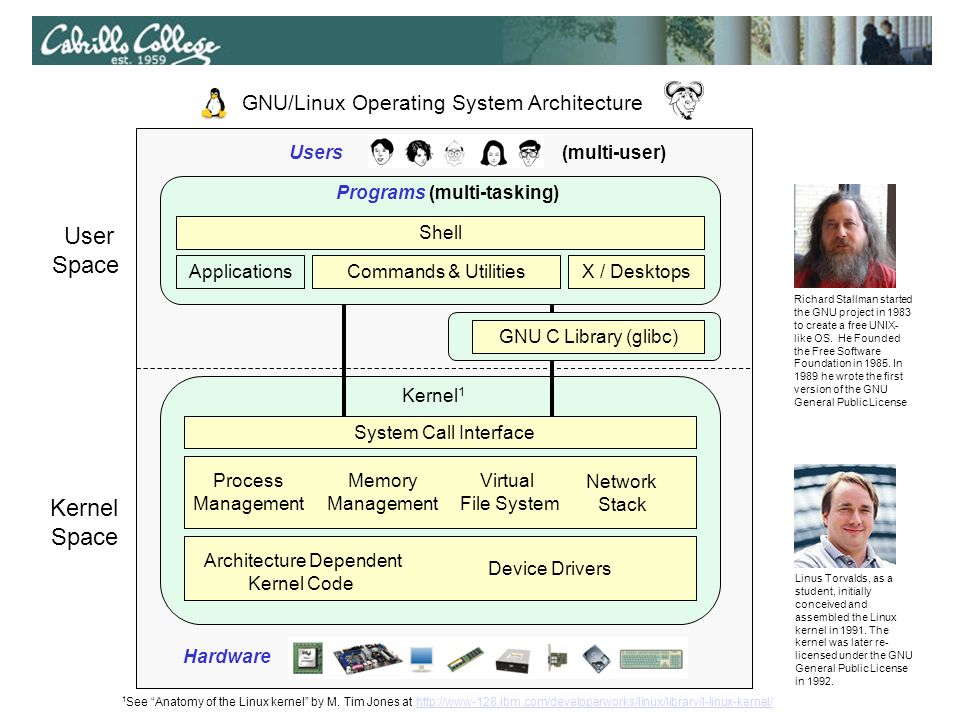Click the network interface card icon

[x=557, y=658]
